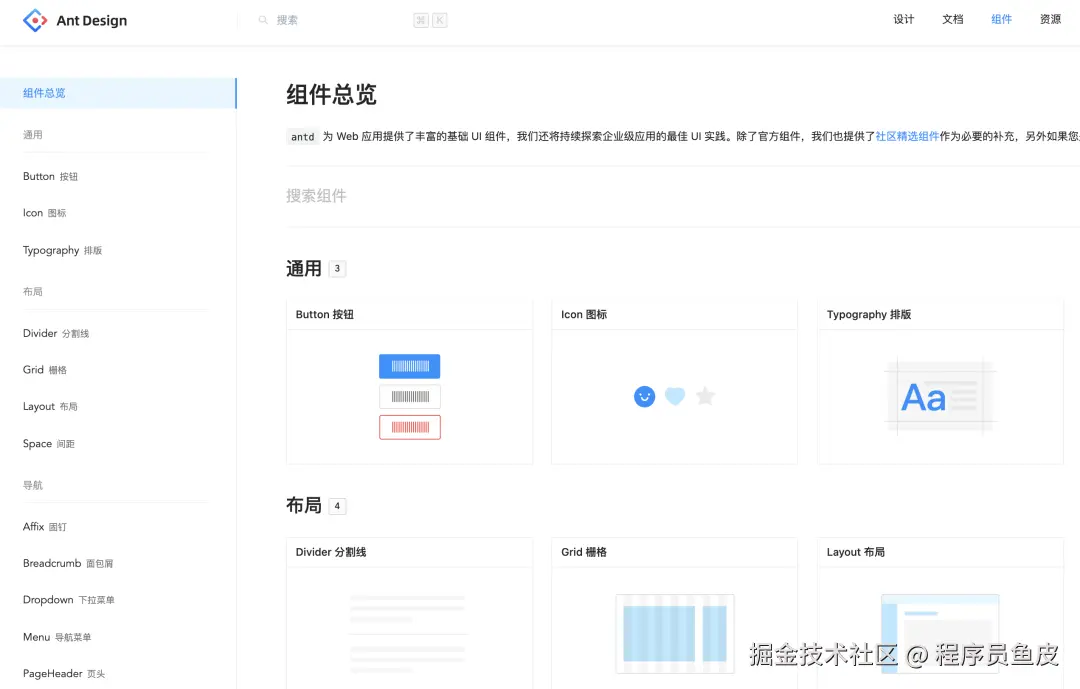1080x689 pixels.
Task: Click the gray star icon in Icon card
Action: 705,396
